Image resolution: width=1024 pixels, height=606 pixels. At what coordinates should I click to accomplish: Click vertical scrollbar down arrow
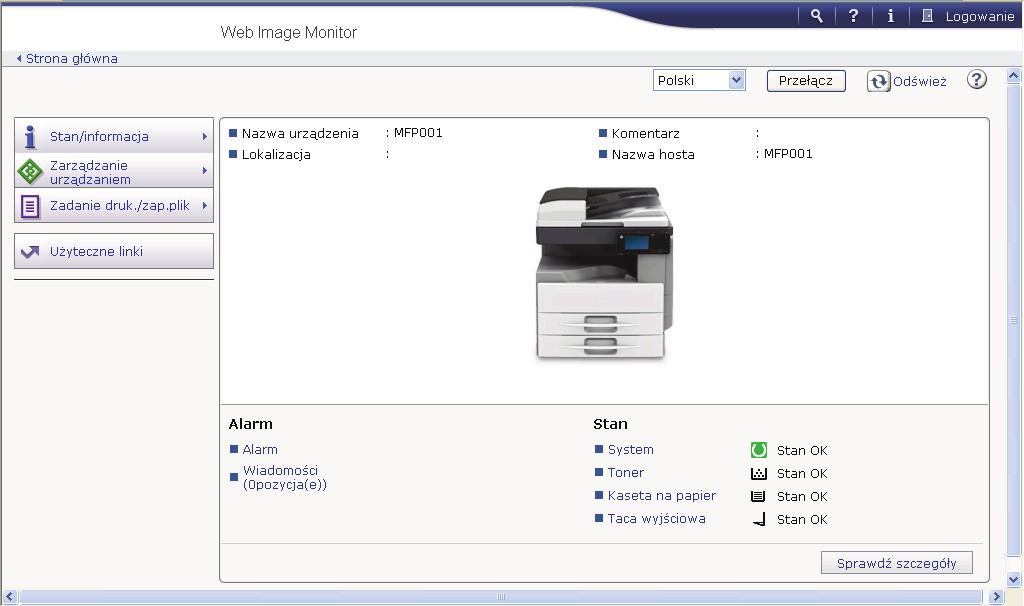(1014, 579)
